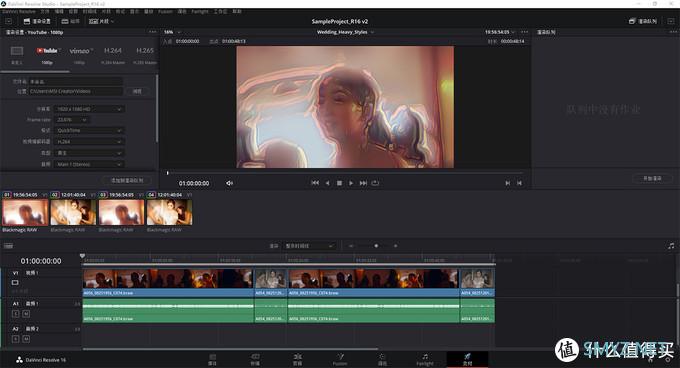The height and width of the screenshot is (368, 680).
Task: Open the Render Settings panel button
Action: (x=37, y=21)
